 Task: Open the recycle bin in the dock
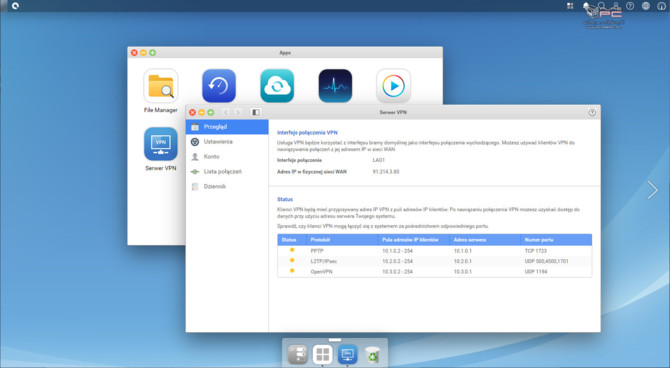pos(373,355)
